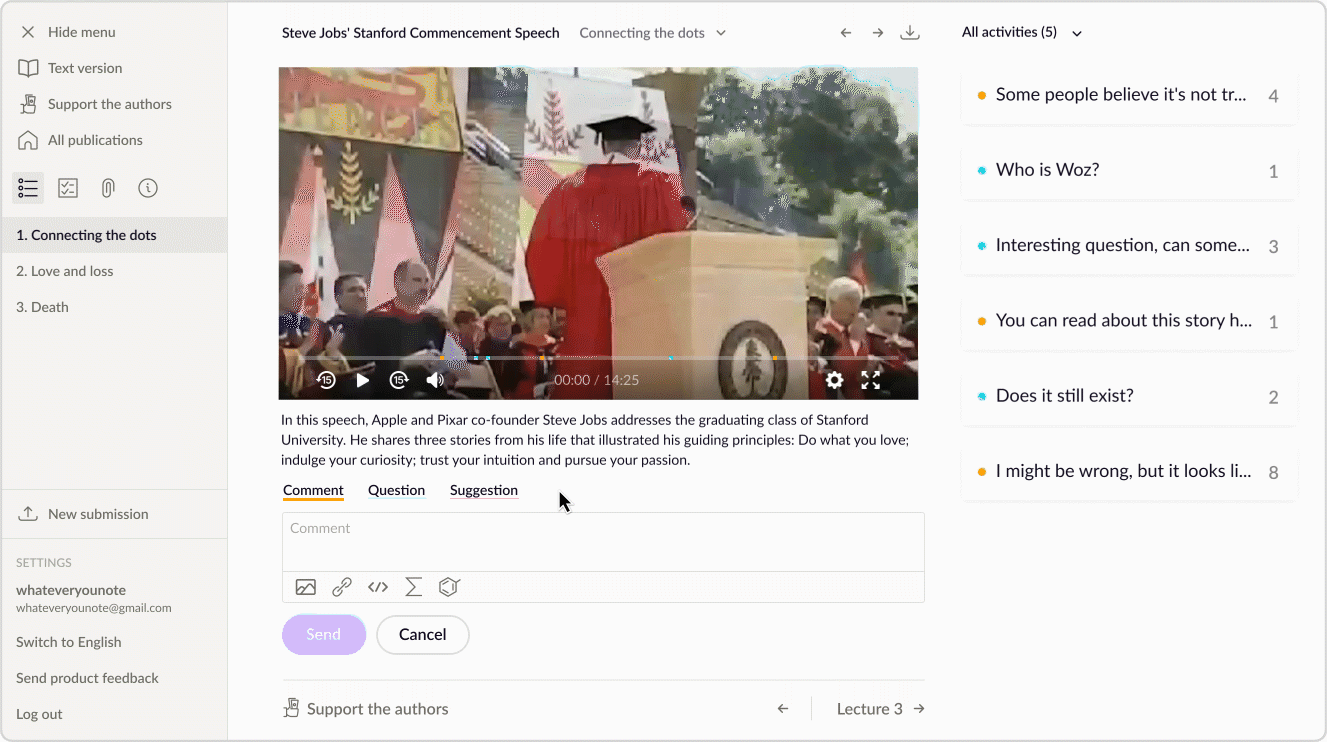The width and height of the screenshot is (1327, 742).
Task: Skip forward 15 seconds in video
Action: pos(399,380)
